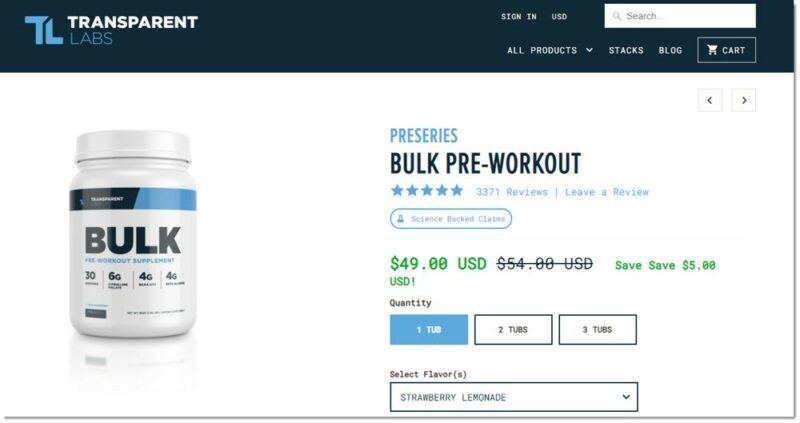
Task: Open the Blog menu item
Action: pyautogui.click(x=670, y=50)
